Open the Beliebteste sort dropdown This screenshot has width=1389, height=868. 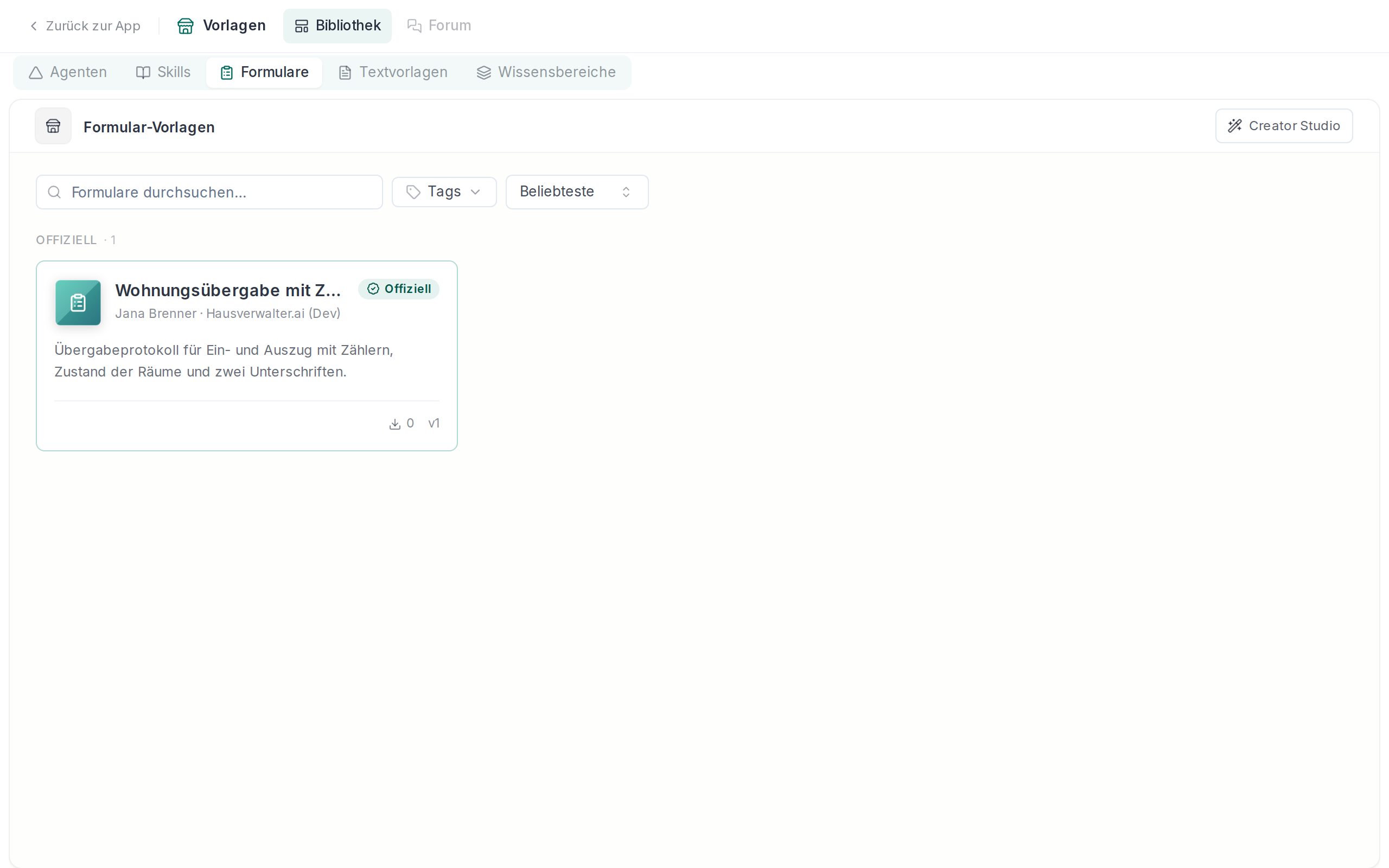click(577, 192)
